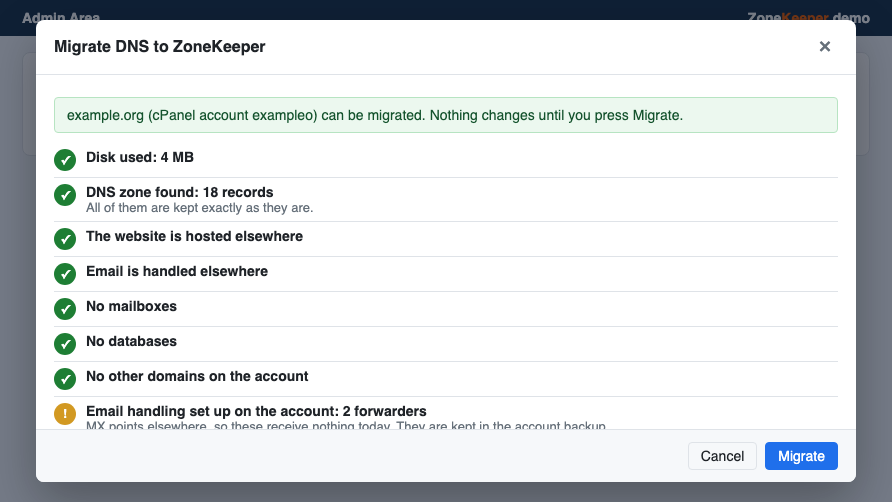Confirm with the blue Migrate button
Screen dimensions: 892x502
[x=801, y=456]
